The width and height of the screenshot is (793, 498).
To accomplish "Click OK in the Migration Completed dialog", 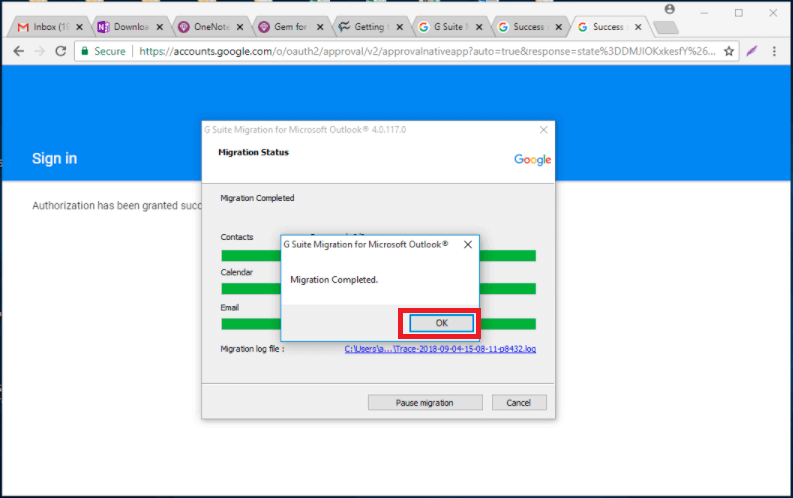I will pyautogui.click(x=442, y=323).
